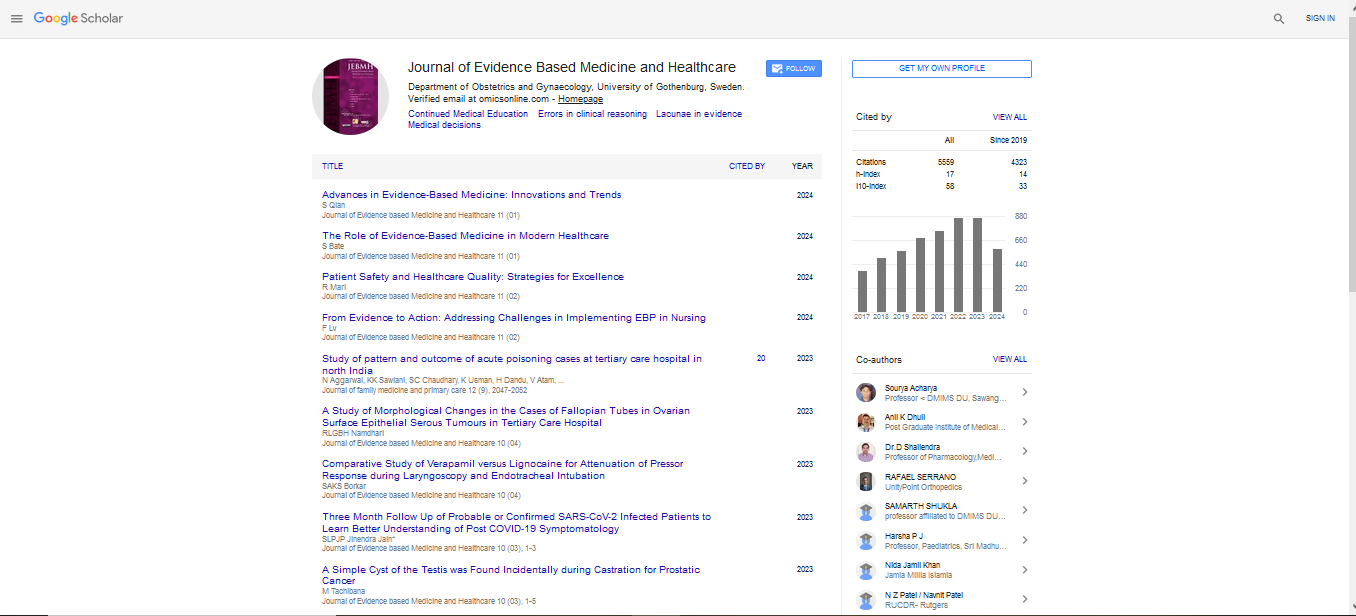Open RAFAEL SERRANO's avatar photo

pyautogui.click(x=866, y=482)
